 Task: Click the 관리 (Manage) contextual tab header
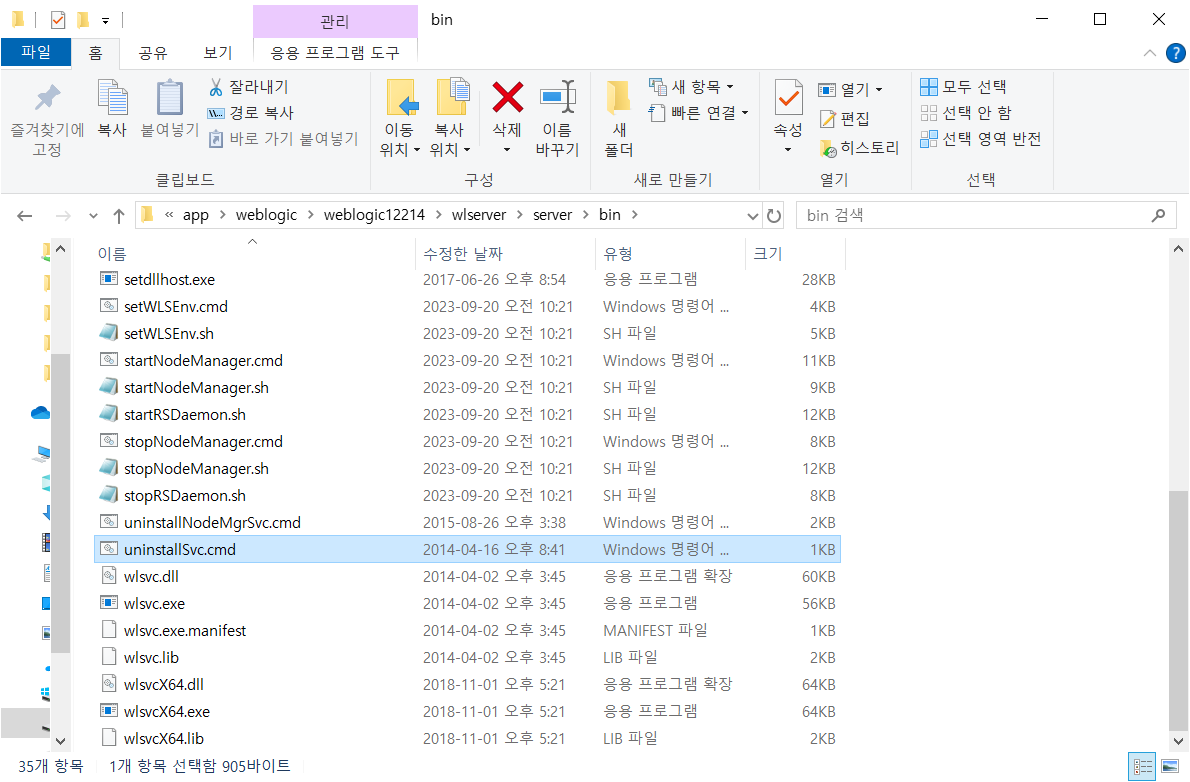[x=335, y=21]
